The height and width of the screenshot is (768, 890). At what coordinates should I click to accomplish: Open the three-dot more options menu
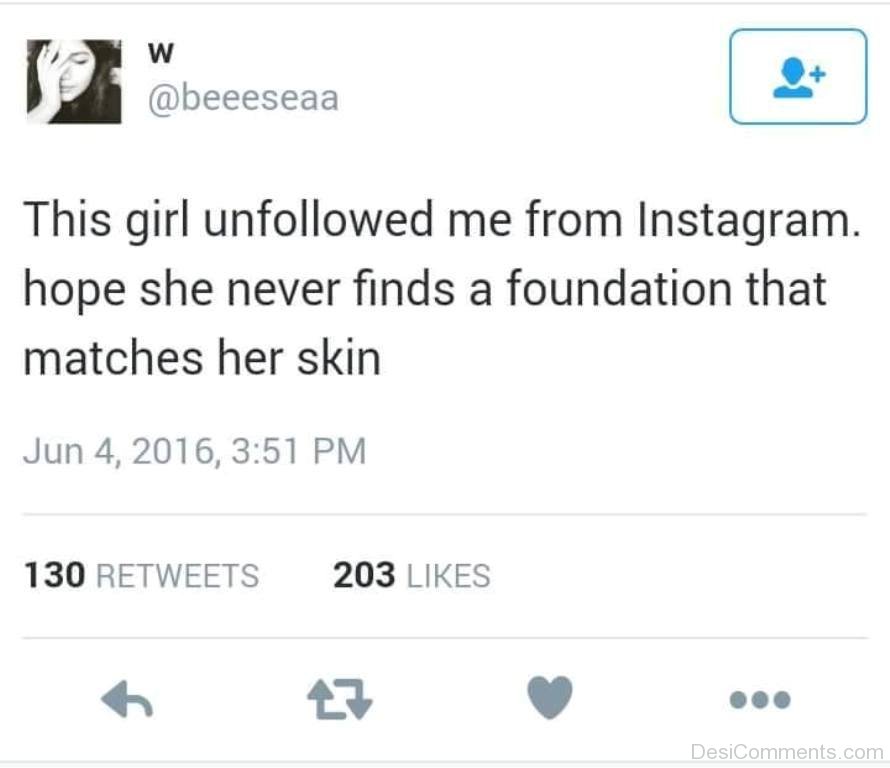pos(760,699)
